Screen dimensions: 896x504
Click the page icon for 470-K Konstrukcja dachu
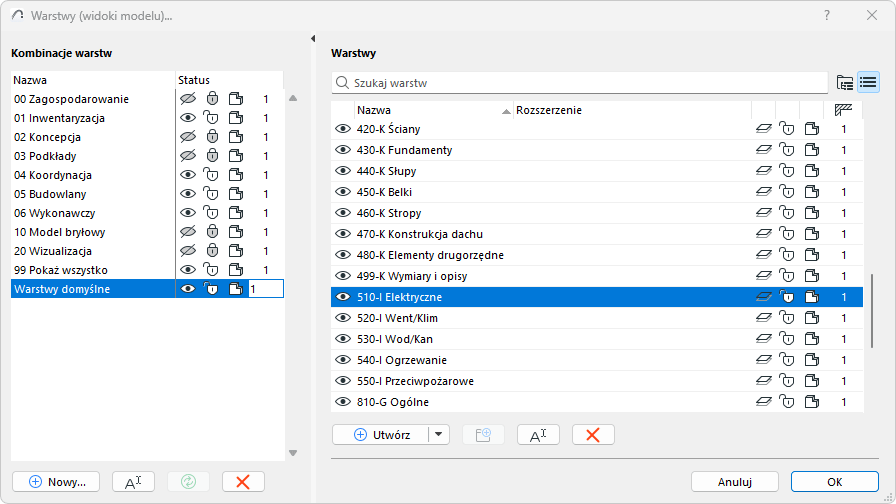812,234
